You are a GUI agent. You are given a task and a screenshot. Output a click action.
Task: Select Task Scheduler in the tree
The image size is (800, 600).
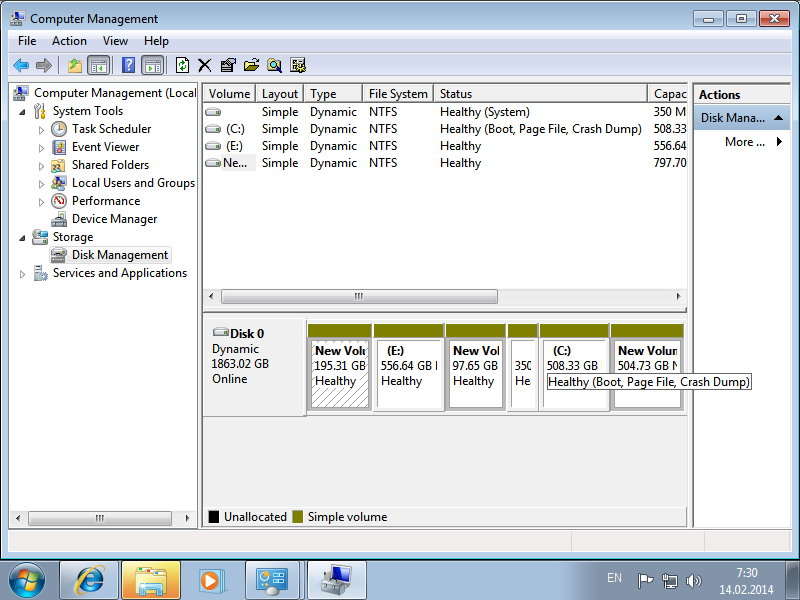(111, 129)
